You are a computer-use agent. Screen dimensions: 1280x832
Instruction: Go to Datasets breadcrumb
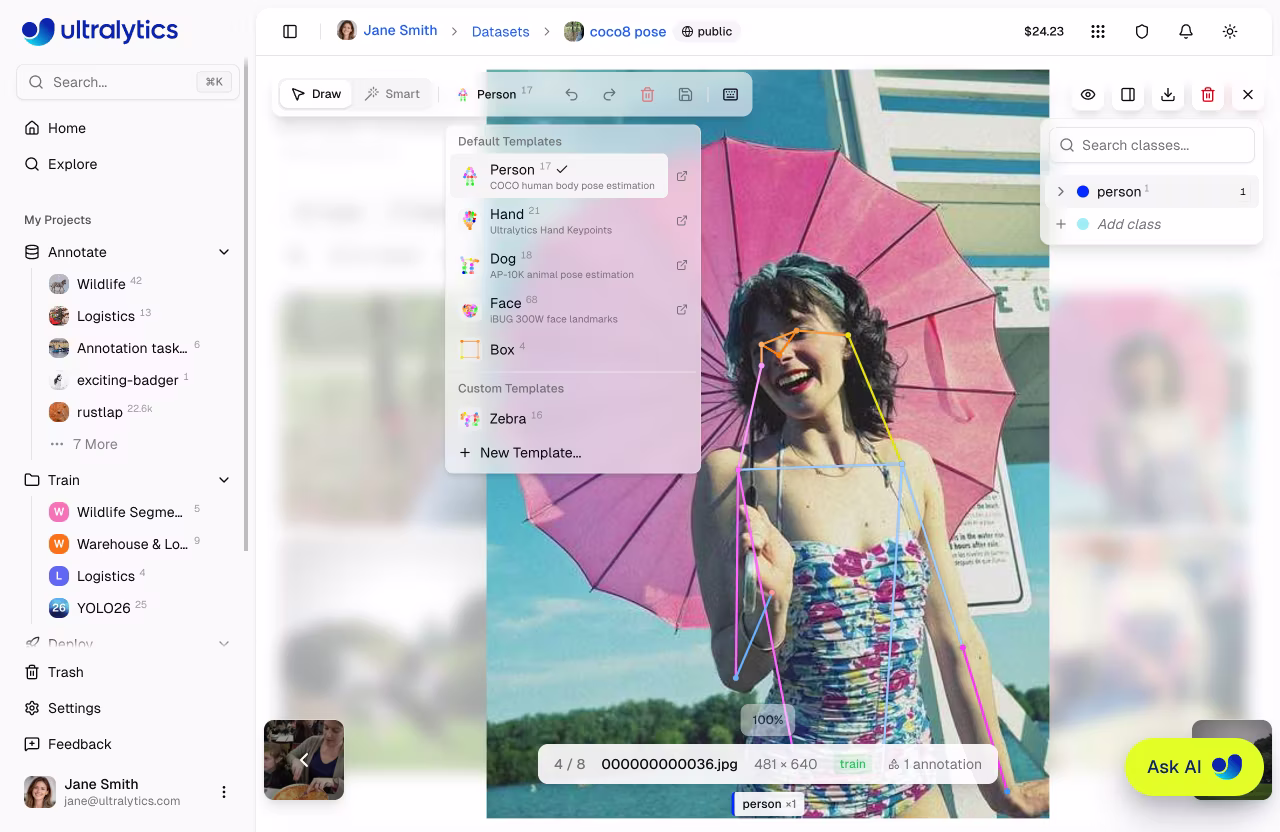pos(500,31)
